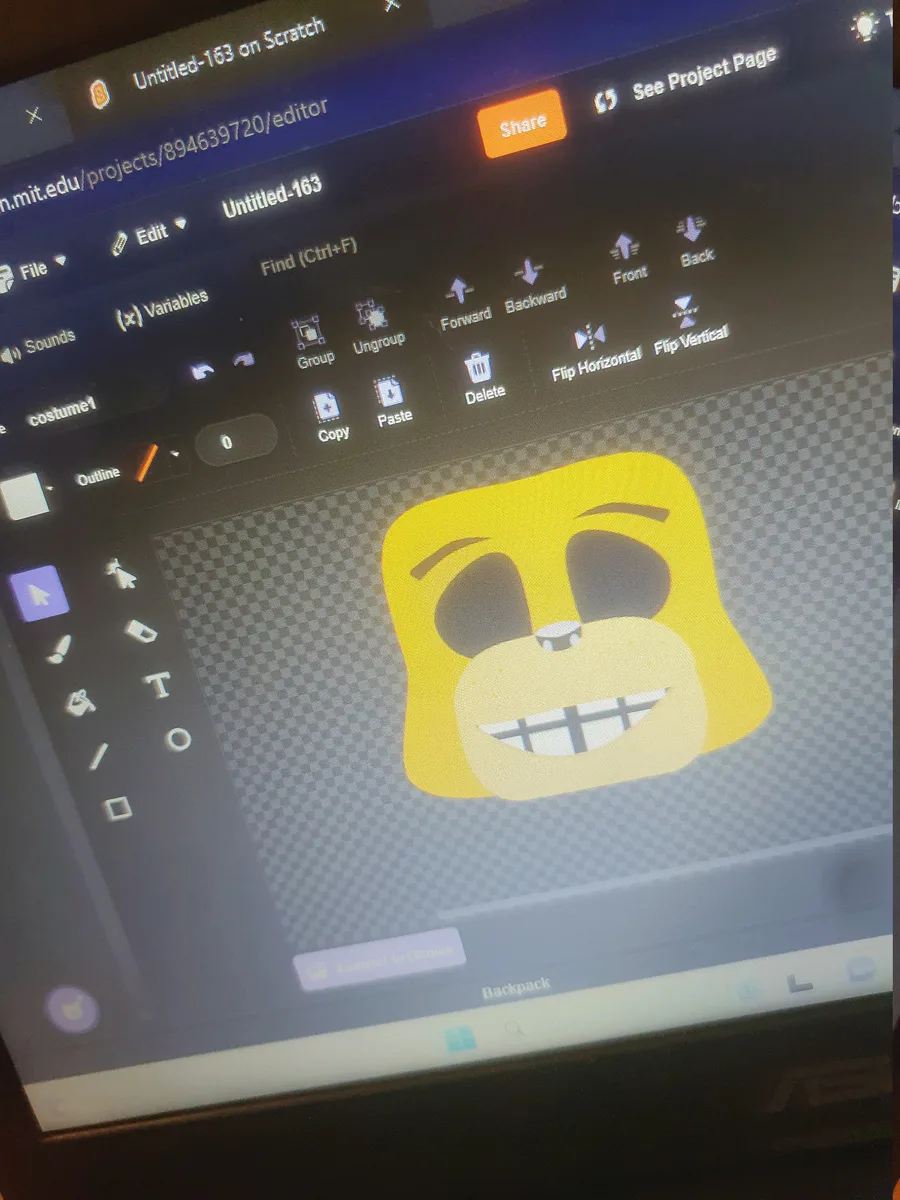
Task: Open Windows taskbar search
Action: (516, 1030)
